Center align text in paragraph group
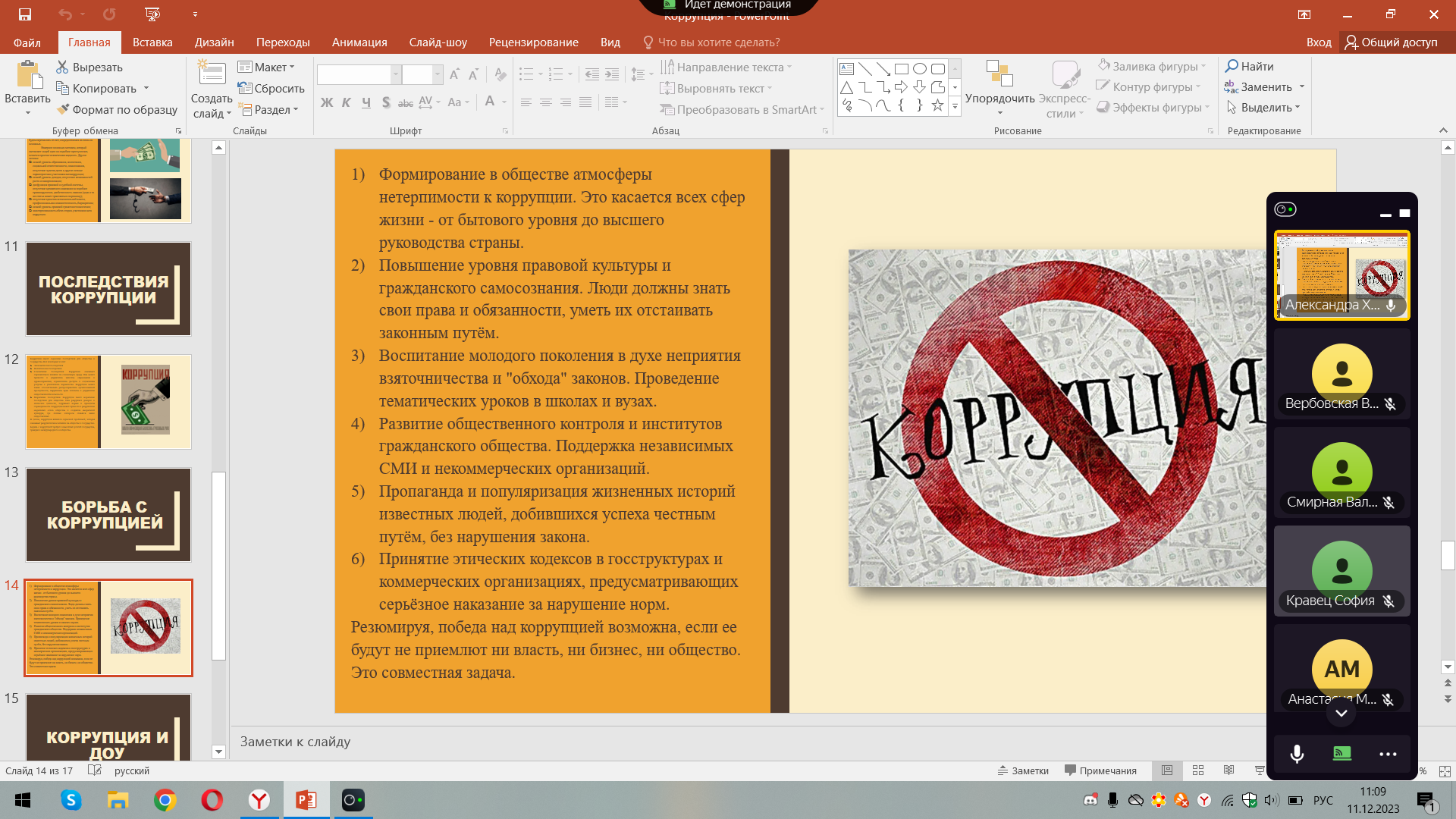The width and height of the screenshot is (1456, 819). [545, 102]
